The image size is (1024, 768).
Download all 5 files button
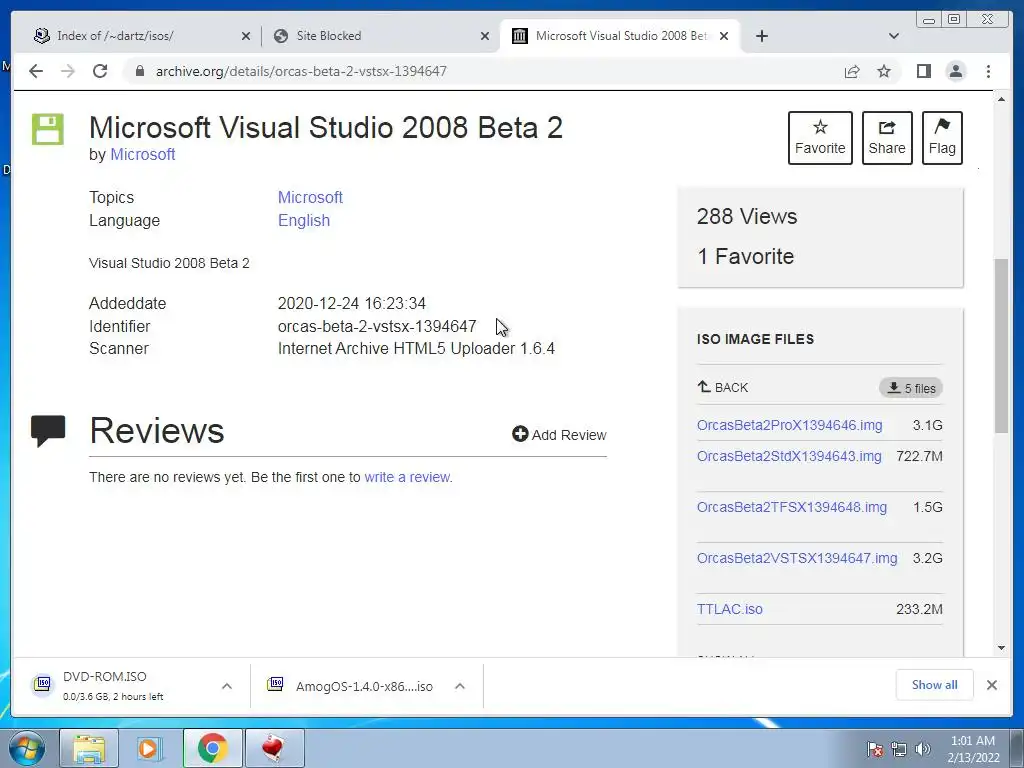click(911, 388)
